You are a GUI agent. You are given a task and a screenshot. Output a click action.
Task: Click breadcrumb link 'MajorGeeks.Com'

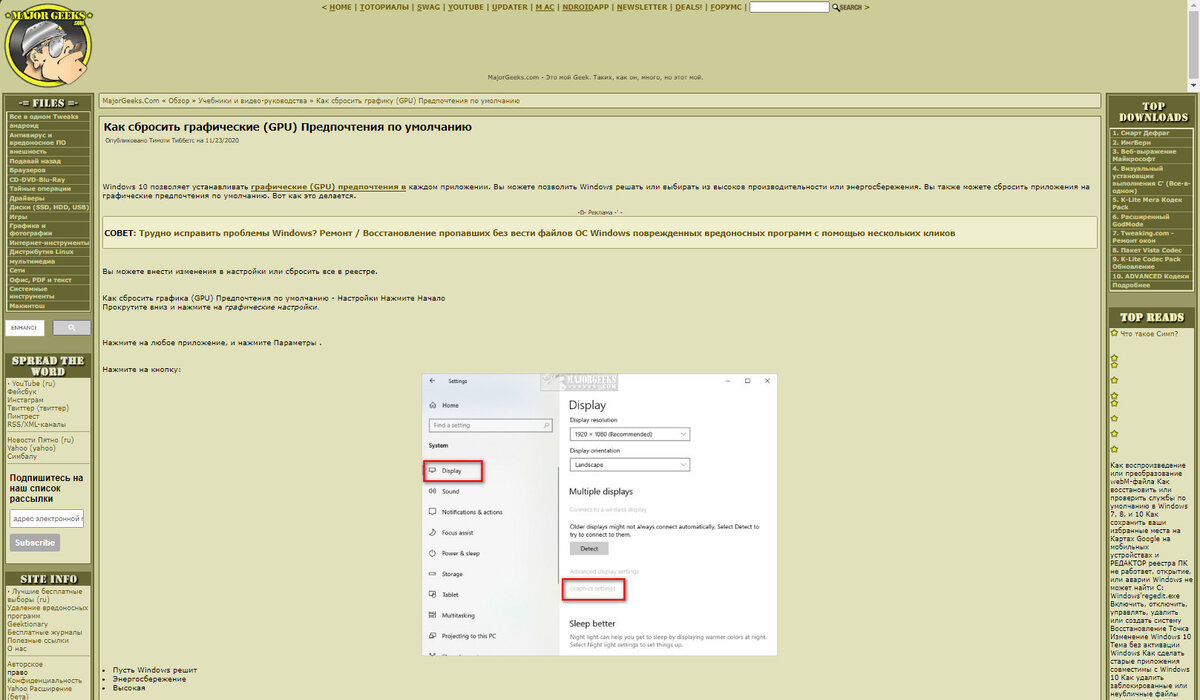pos(130,100)
